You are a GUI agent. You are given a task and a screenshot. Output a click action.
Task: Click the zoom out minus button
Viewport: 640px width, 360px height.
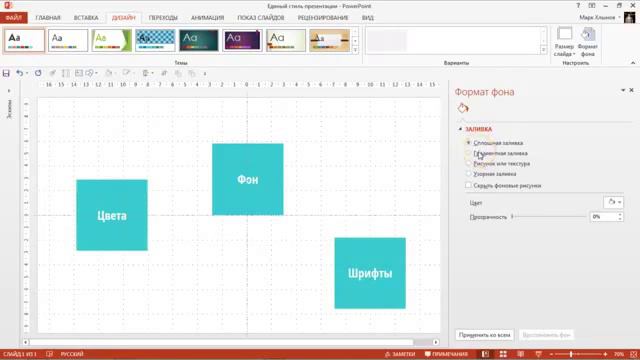[551, 354]
